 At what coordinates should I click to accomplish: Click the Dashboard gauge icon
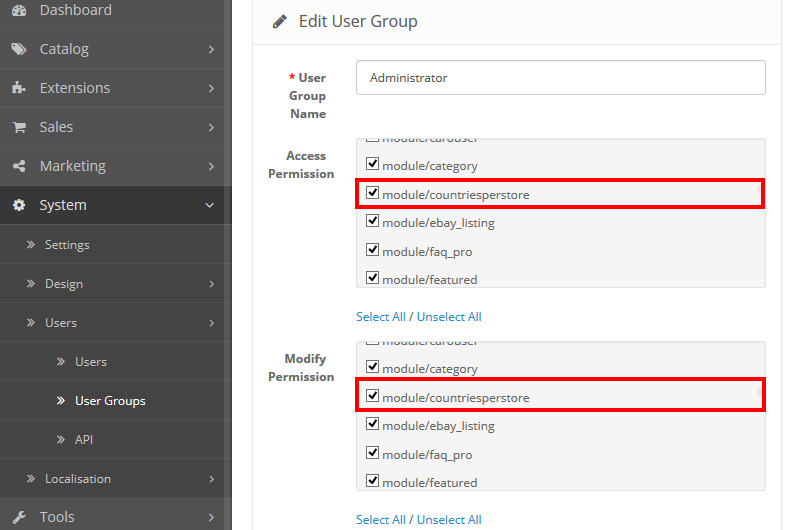[19, 10]
